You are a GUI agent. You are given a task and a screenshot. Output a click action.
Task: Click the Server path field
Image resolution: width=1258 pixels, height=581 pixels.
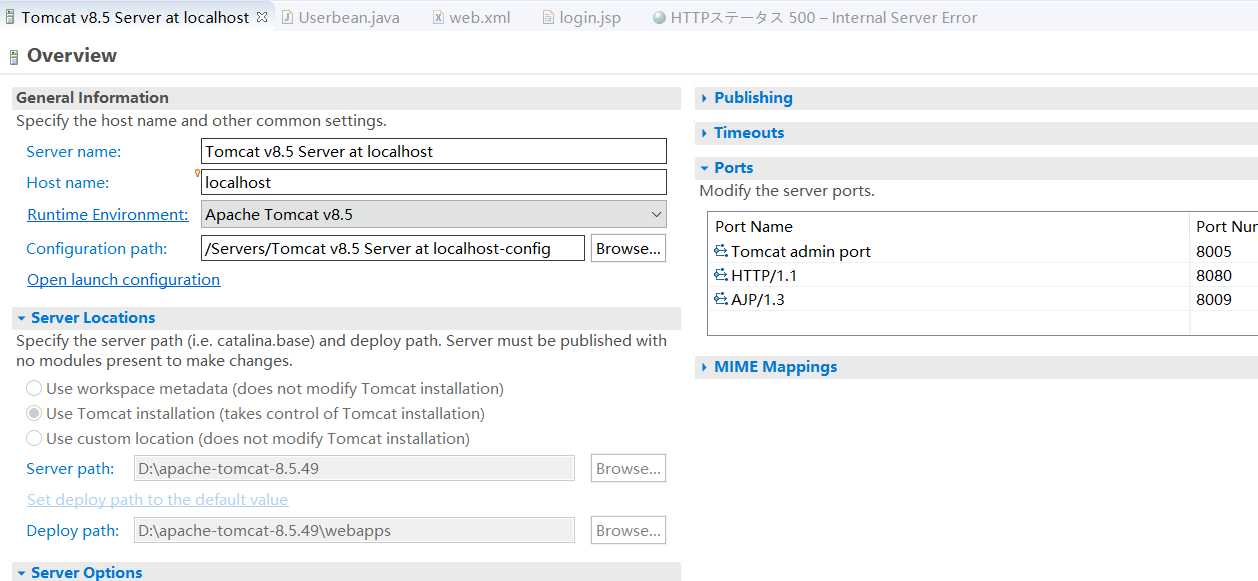tap(354, 468)
